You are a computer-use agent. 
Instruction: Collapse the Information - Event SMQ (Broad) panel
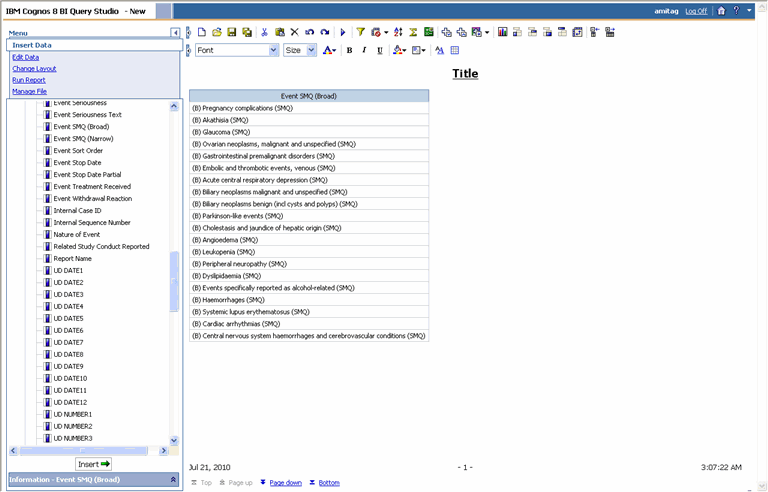click(173, 480)
